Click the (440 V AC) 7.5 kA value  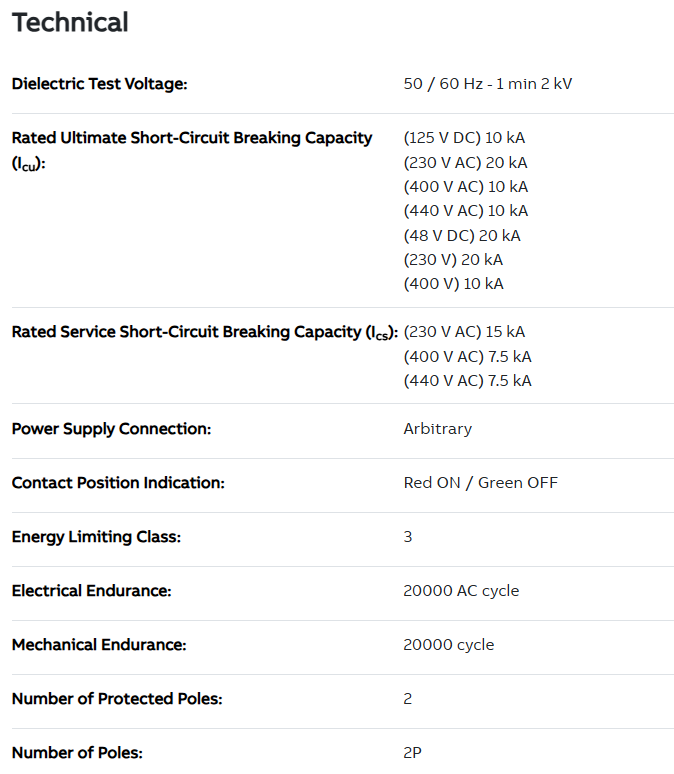point(467,381)
